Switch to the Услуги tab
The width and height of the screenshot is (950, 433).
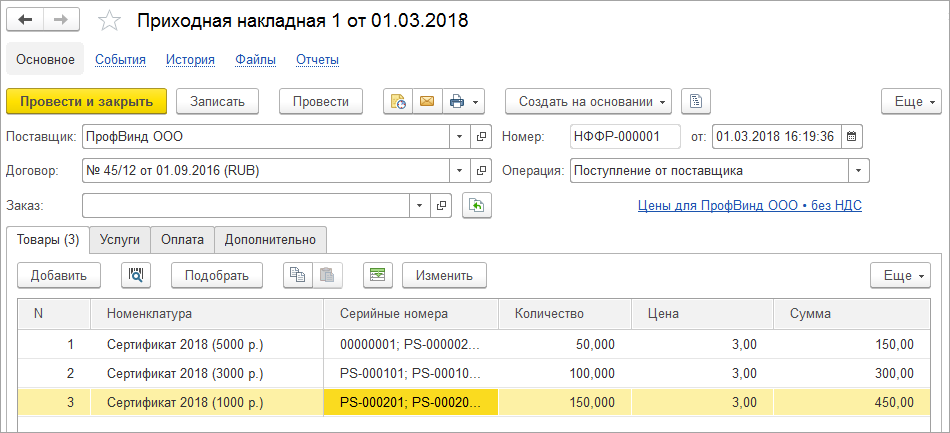pyautogui.click(x=120, y=240)
